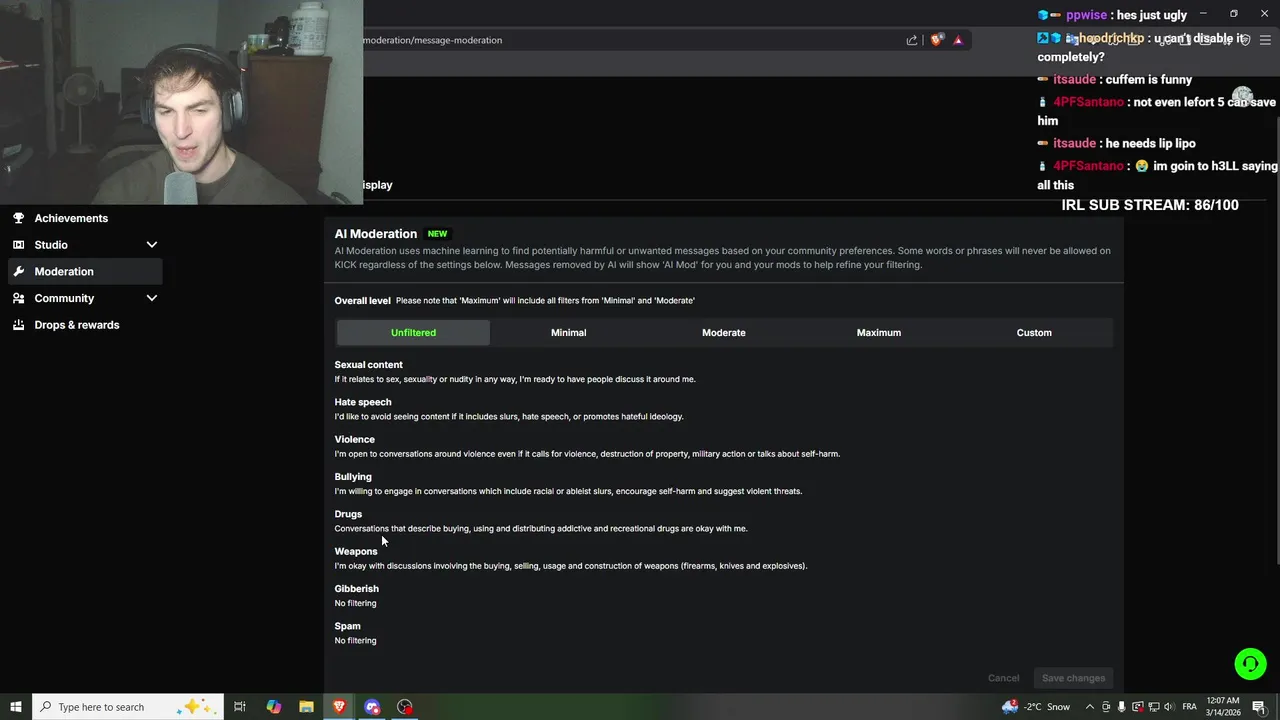Open the volume tray icon
The width and height of the screenshot is (1280, 720).
coord(1168,707)
